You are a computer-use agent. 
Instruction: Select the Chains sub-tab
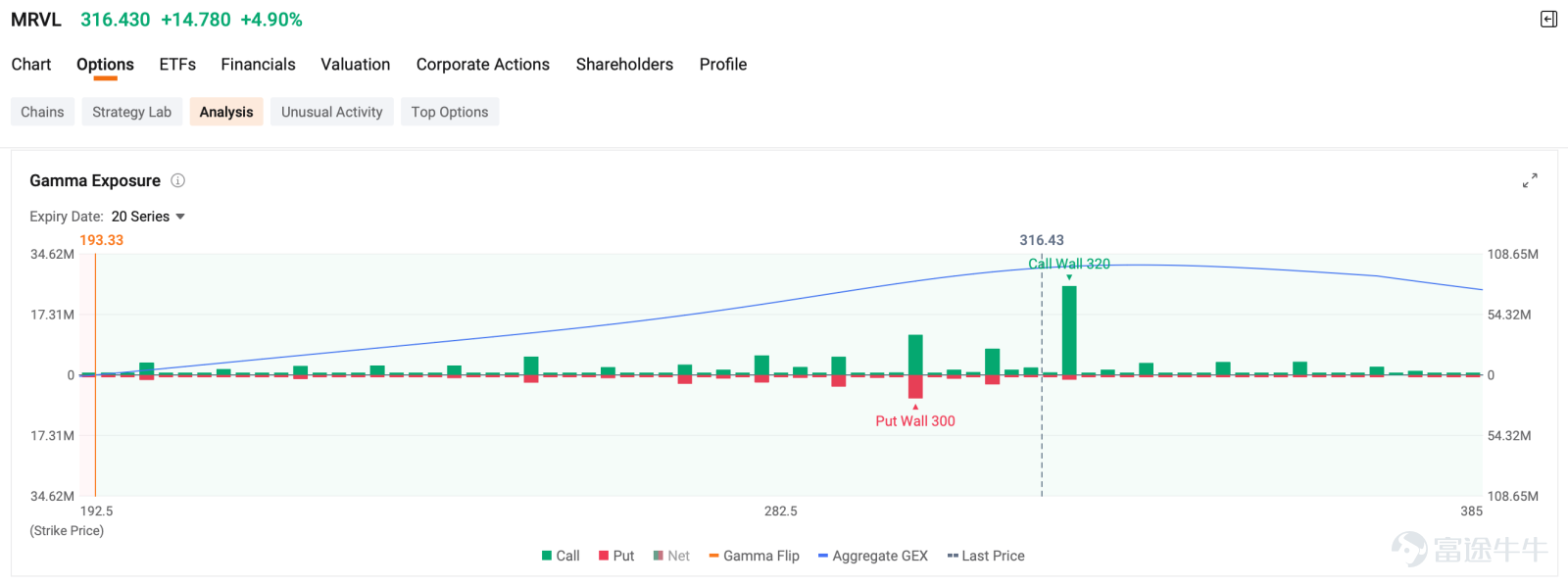[x=42, y=112]
